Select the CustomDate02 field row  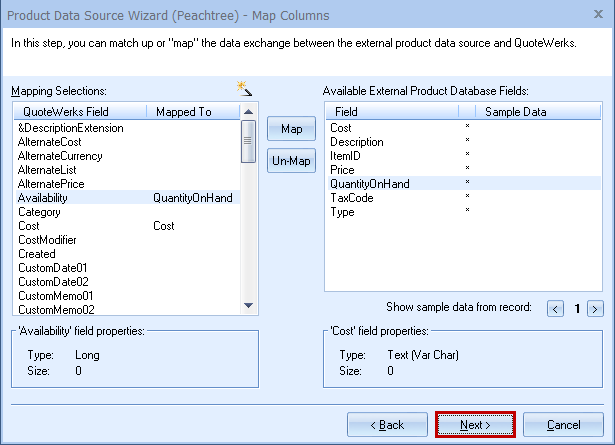pyautogui.click(x=127, y=282)
